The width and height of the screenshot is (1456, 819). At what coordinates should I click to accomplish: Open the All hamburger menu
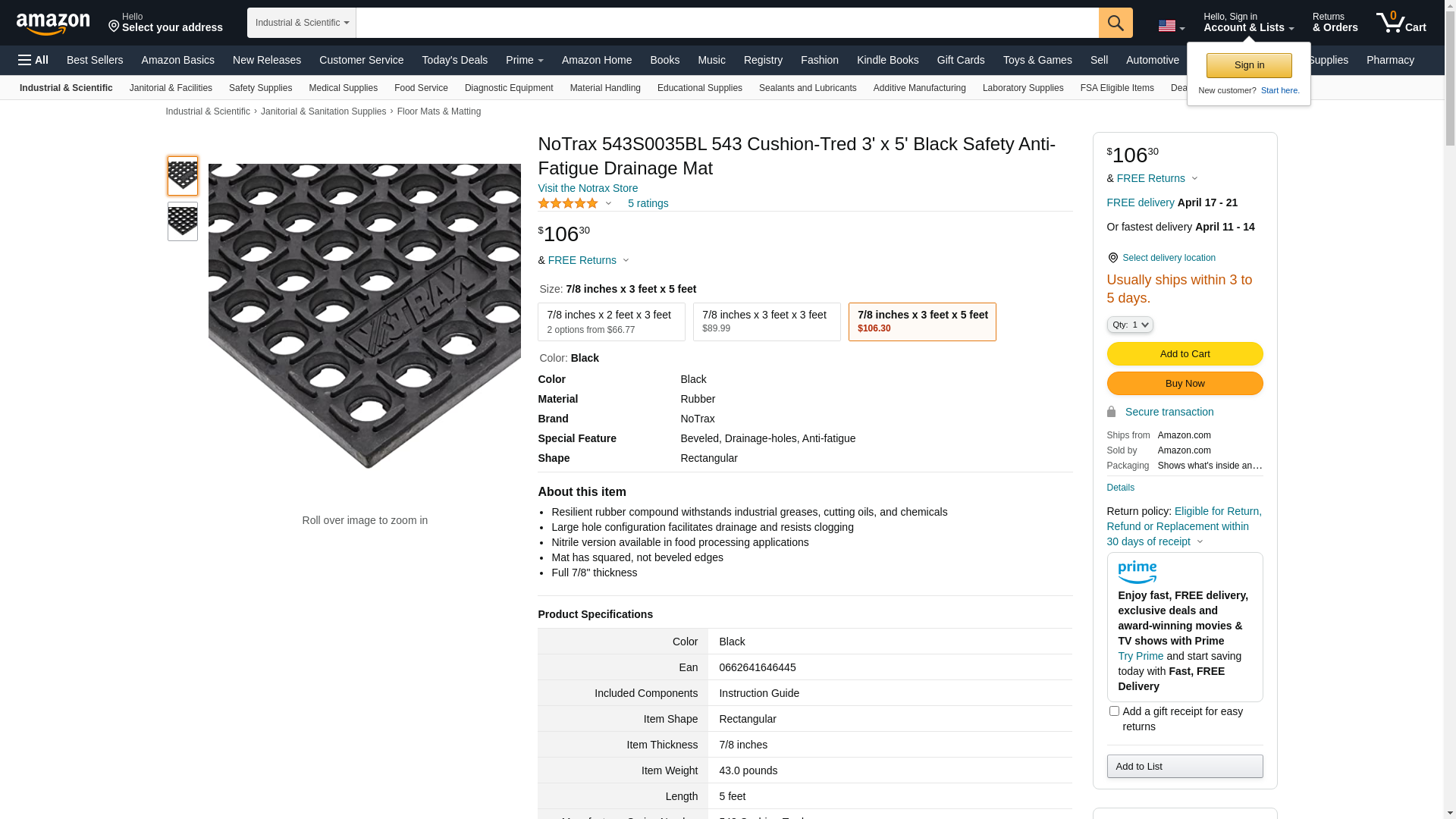[33, 60]
